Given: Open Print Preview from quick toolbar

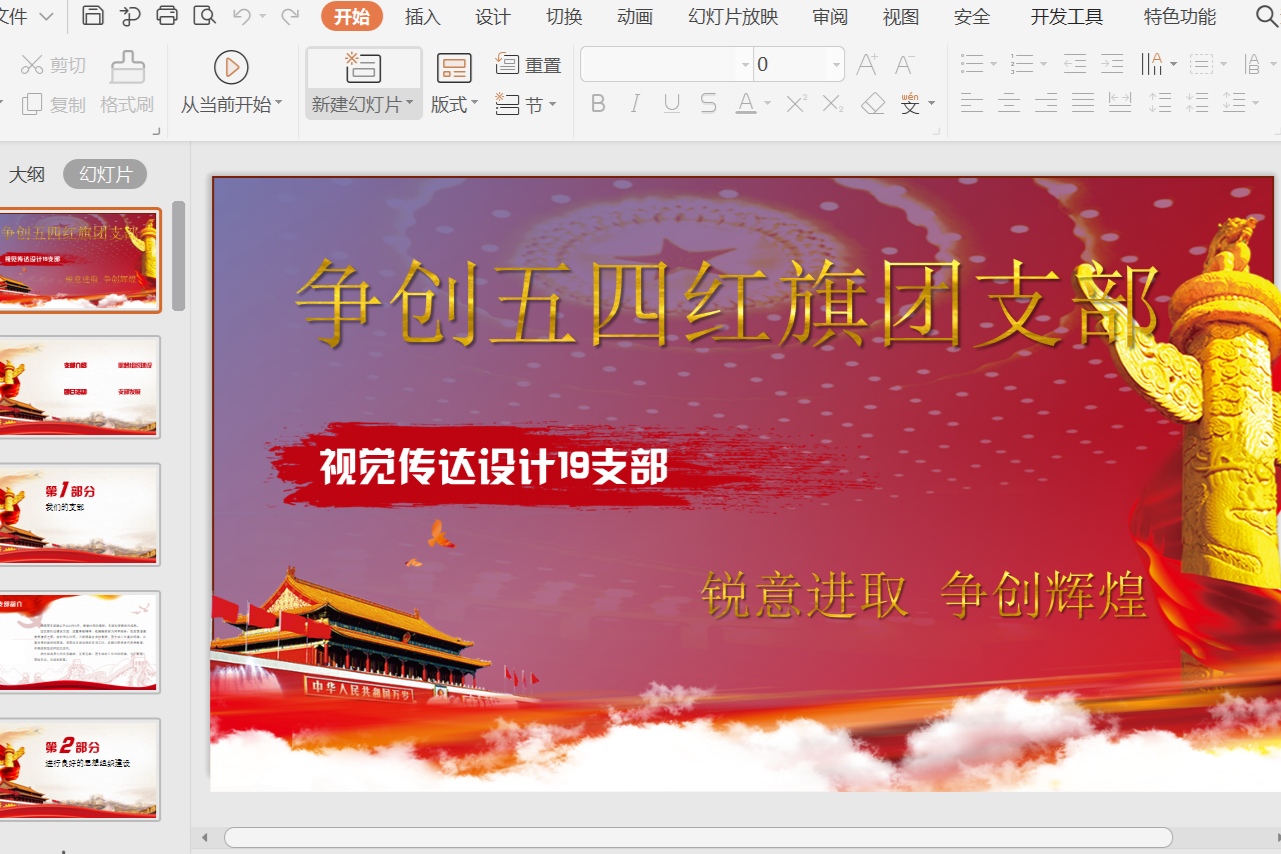Looking at the screenshot, I should click(x=204, y=16).
